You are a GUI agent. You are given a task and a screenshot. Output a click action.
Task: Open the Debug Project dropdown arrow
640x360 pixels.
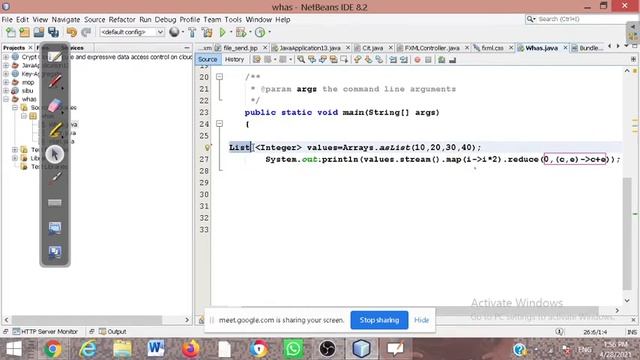tap(250, 32)
